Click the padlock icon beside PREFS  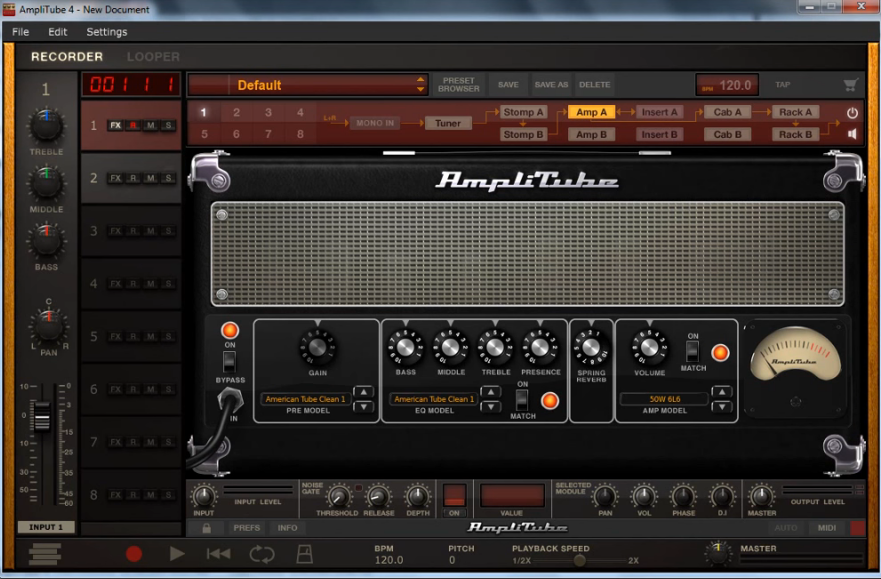[207, 528]
